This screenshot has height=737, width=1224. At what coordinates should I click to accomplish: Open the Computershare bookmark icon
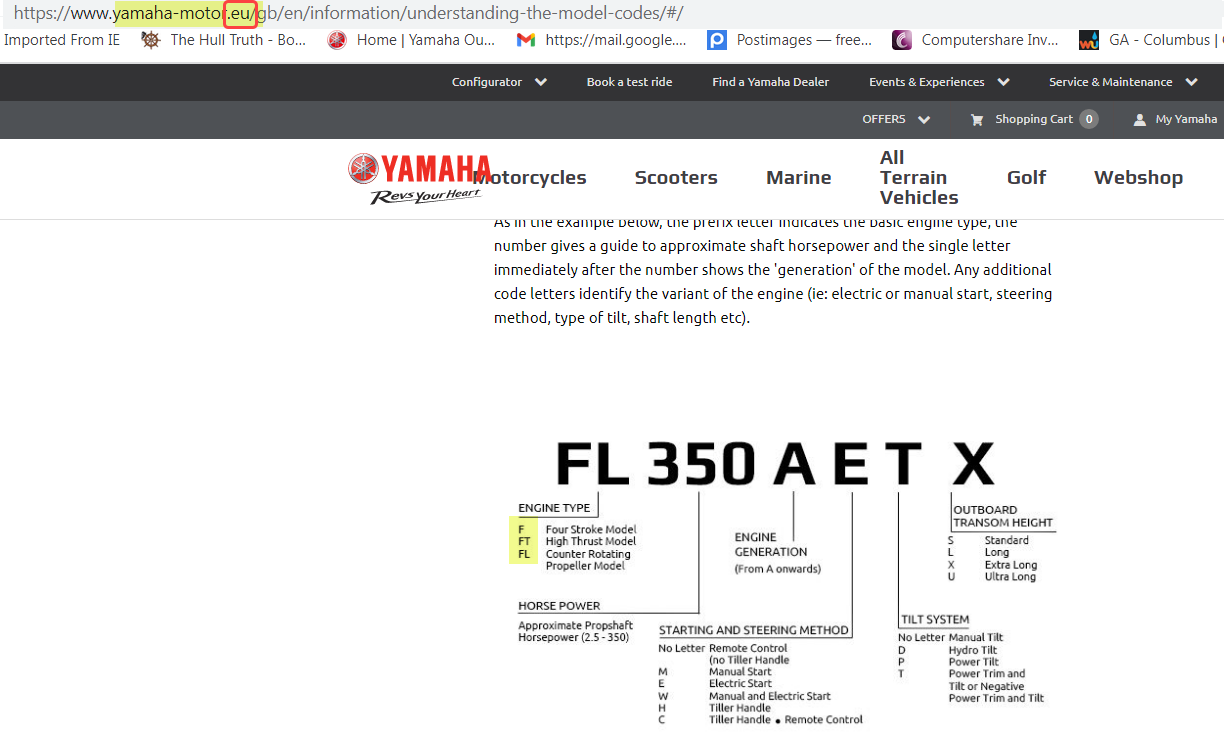point(902,40)
